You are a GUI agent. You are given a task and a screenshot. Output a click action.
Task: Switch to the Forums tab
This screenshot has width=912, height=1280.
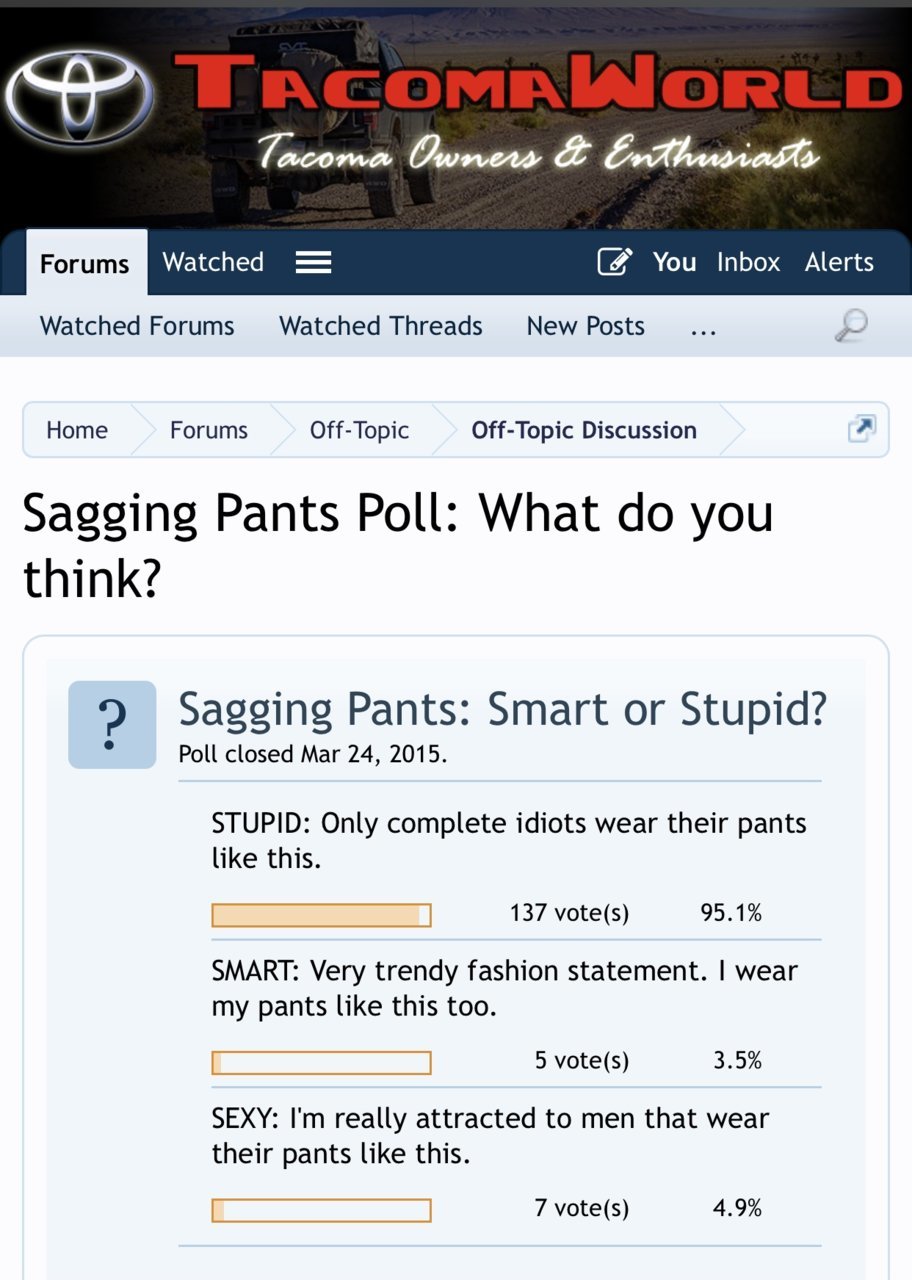85,263
